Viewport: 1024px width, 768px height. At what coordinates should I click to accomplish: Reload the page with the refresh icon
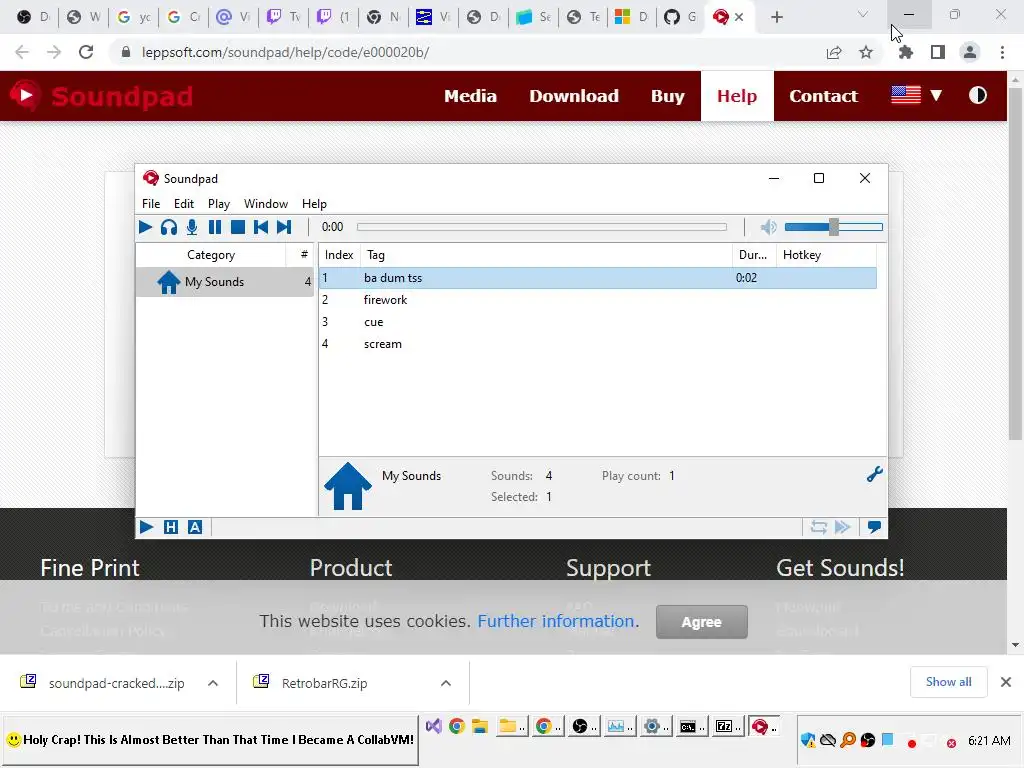86,52
